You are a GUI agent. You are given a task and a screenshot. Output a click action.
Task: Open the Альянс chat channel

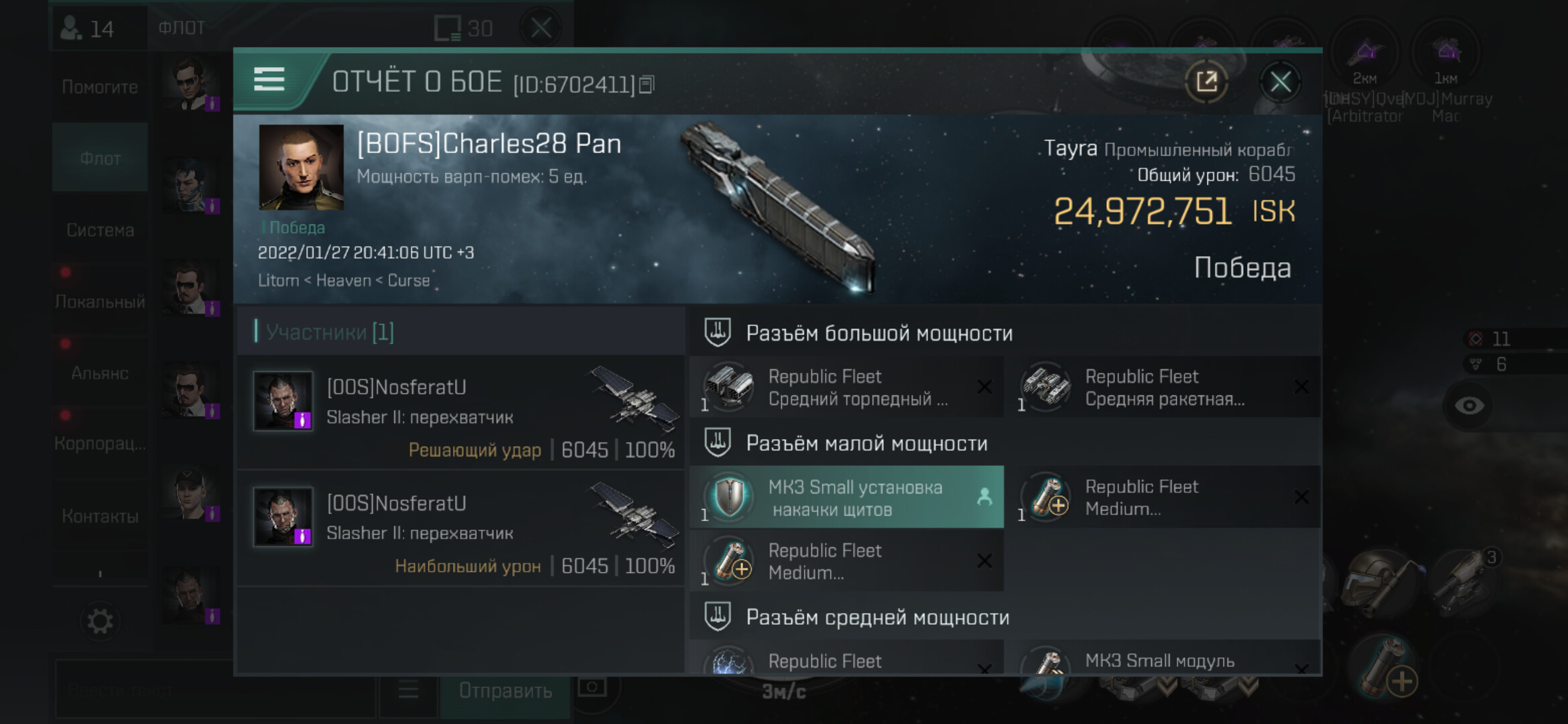click(100, 373)
